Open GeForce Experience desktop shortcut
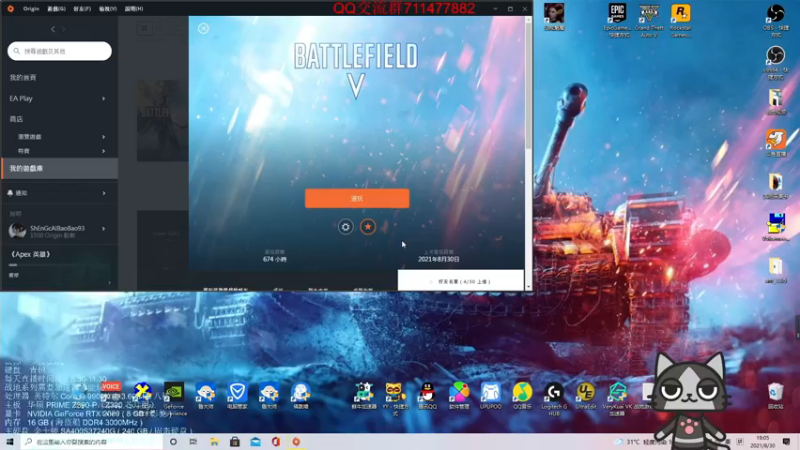The image size is (800, 450). (174, 399)
